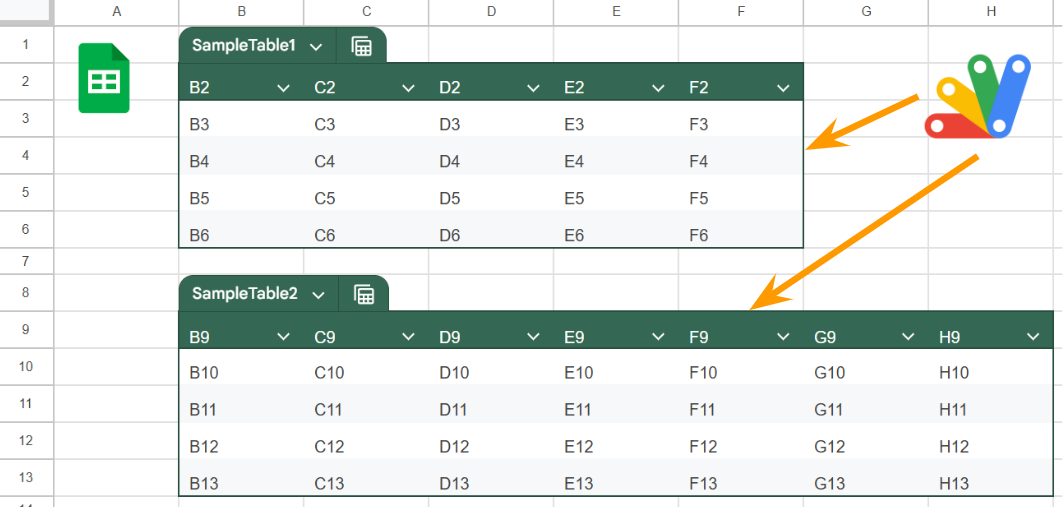Click the green Google Sheets logo
Viewport: 1064px width, 507px height.
pos(104,78)
